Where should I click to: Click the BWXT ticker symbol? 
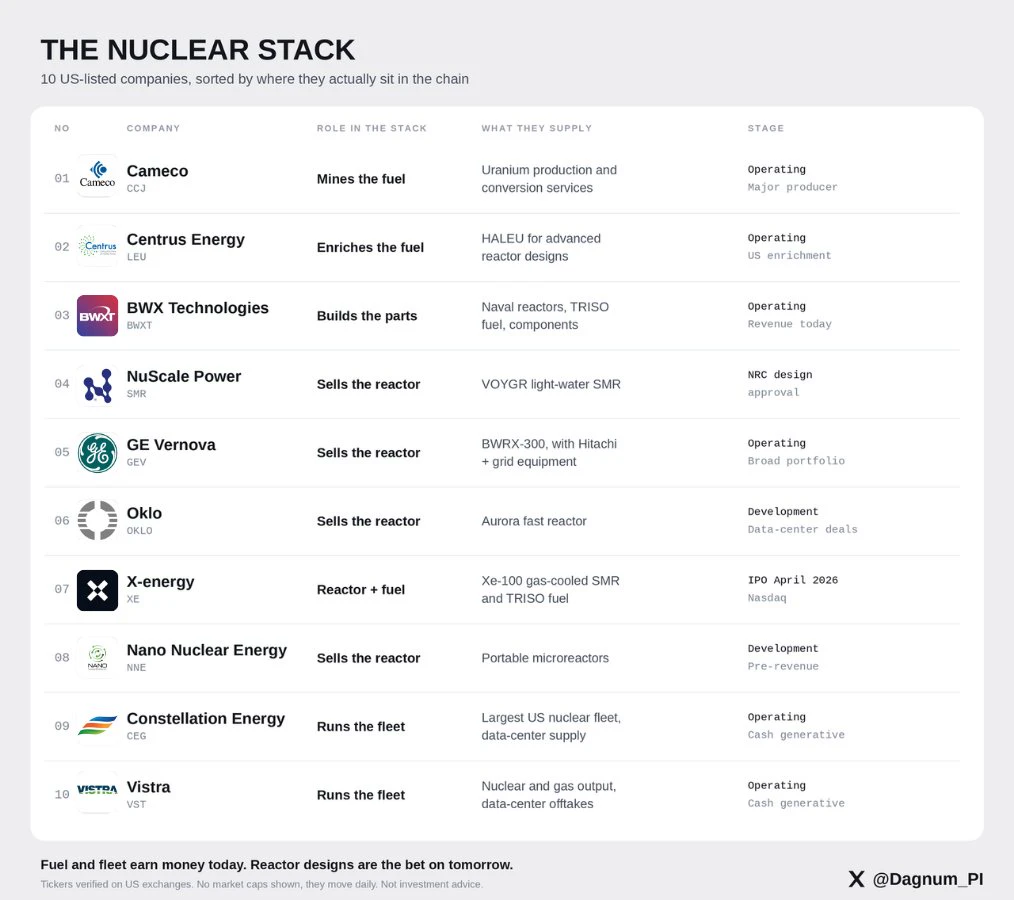click(x=140, y=325)
